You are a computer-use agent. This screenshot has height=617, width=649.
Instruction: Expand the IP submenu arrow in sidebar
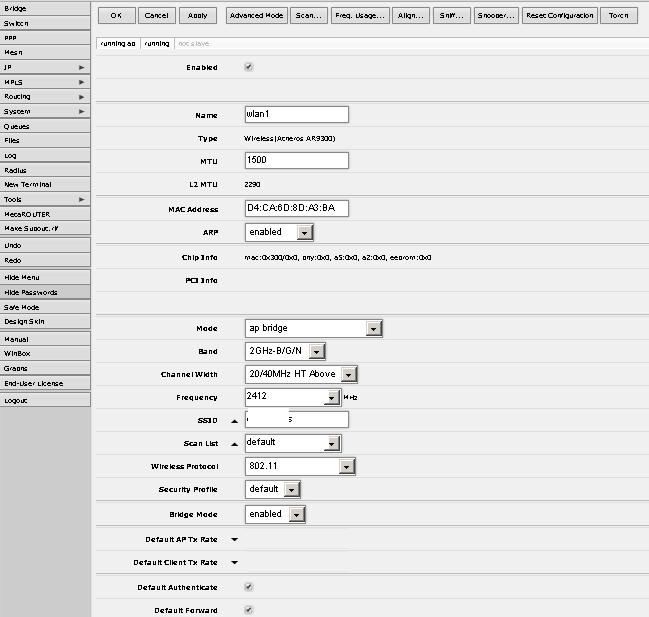[x=82, y=67]
